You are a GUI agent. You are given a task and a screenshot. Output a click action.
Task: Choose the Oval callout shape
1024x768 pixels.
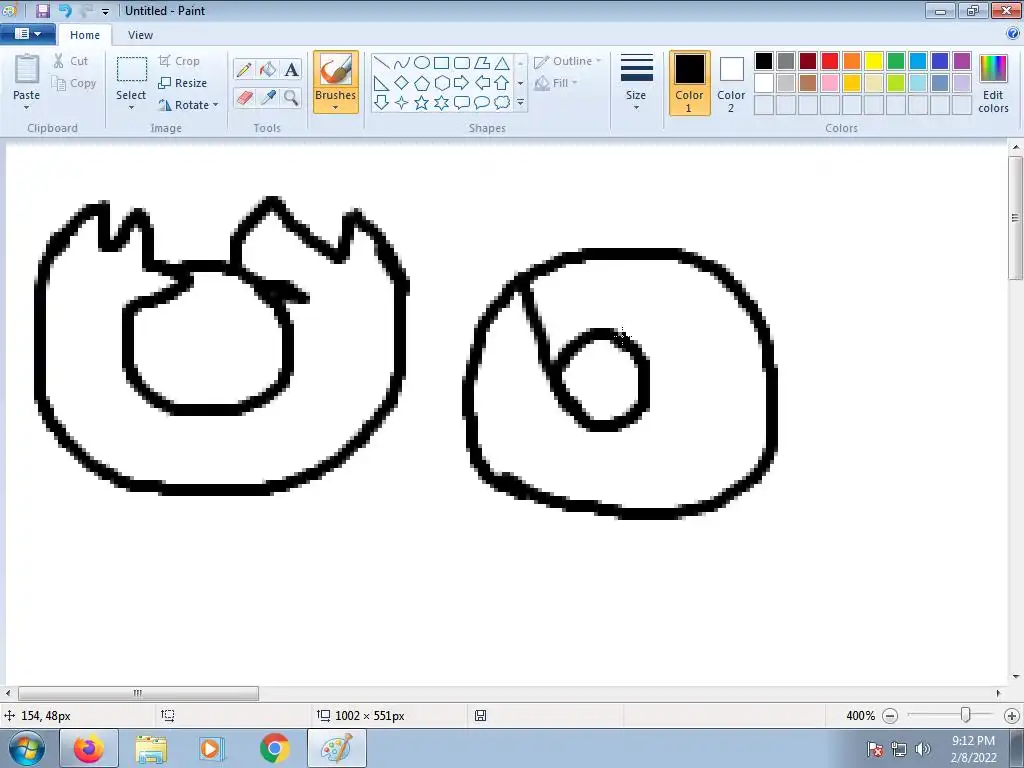point(482,103)
